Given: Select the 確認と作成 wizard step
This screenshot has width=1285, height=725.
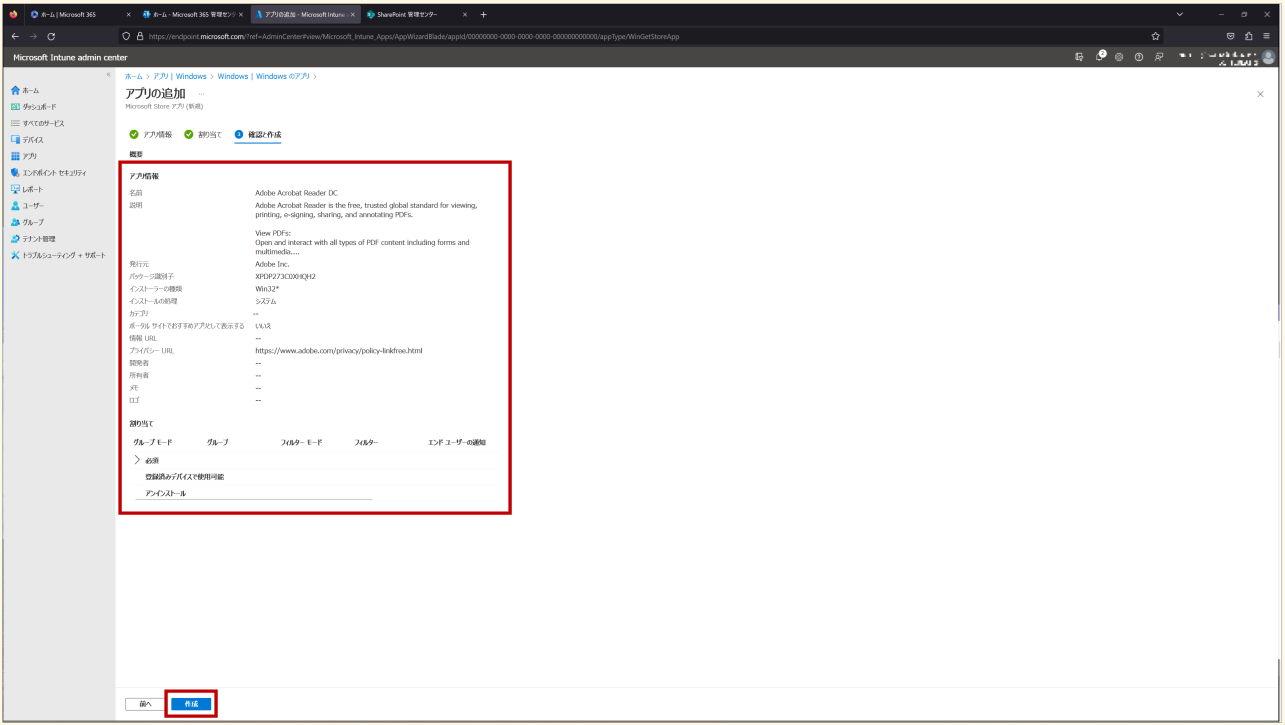Looking at the screenshot, I should pyautogui.click(x=258, y=134).
